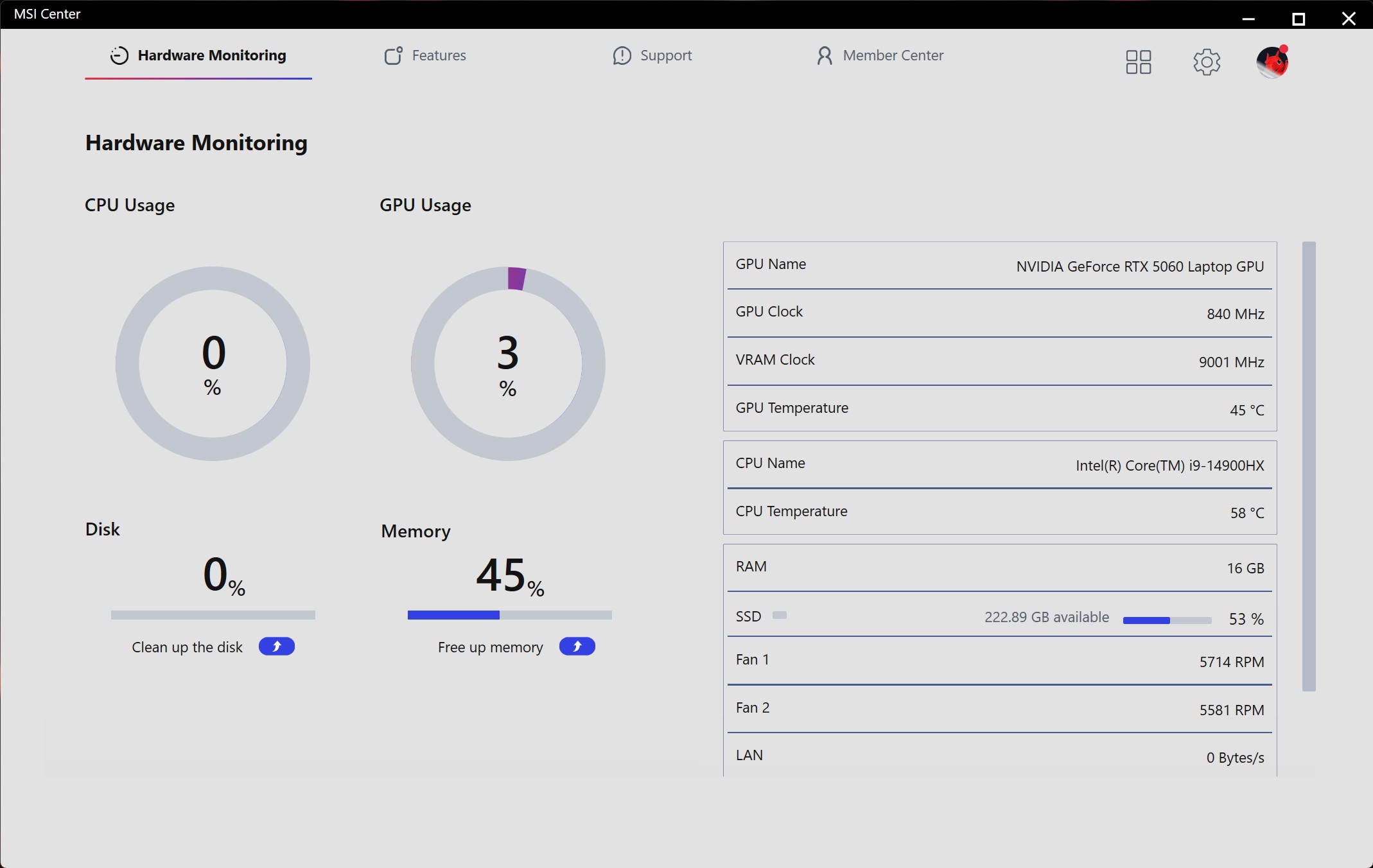
Task: Go to the Member Center tab
Action: (x=879, y=55)
